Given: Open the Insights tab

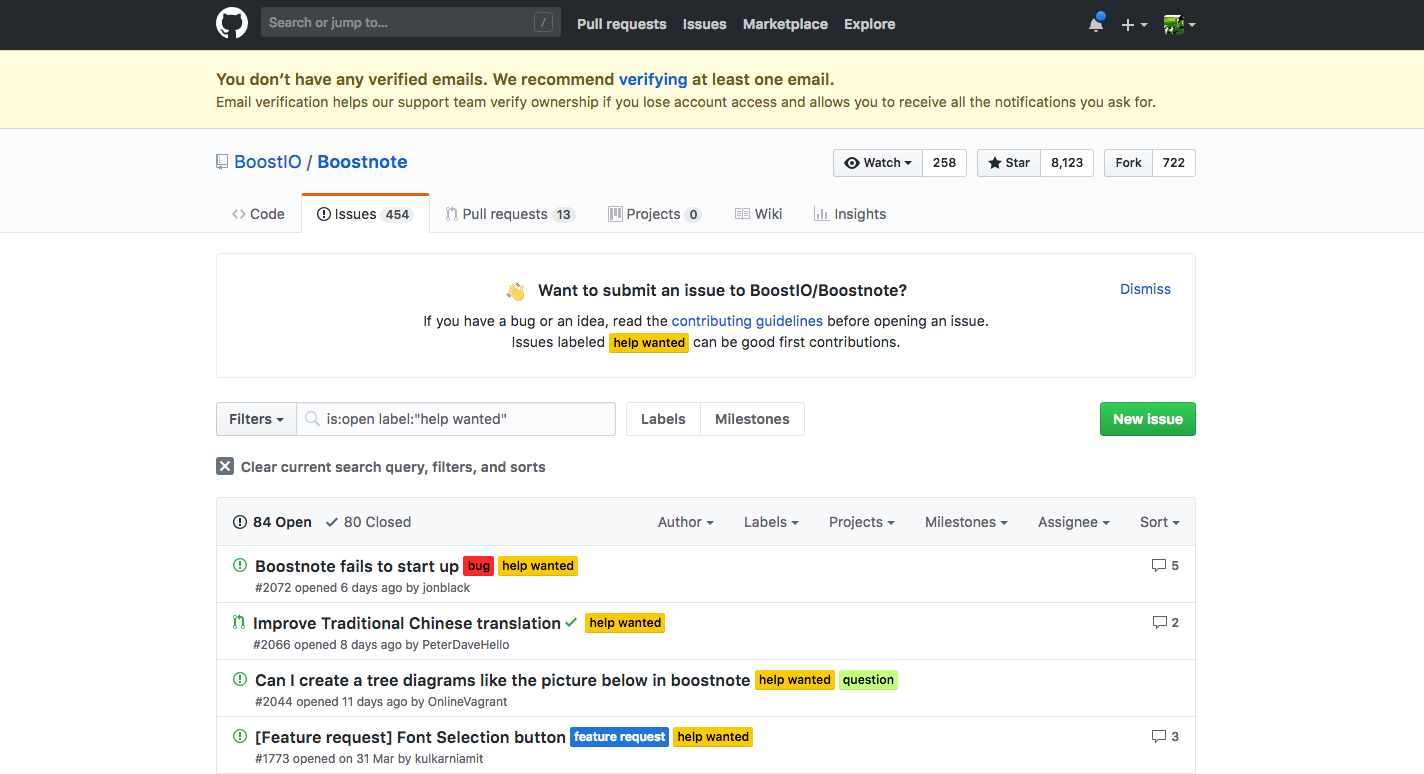Looking at the screenshot, I should coord(850,214).
